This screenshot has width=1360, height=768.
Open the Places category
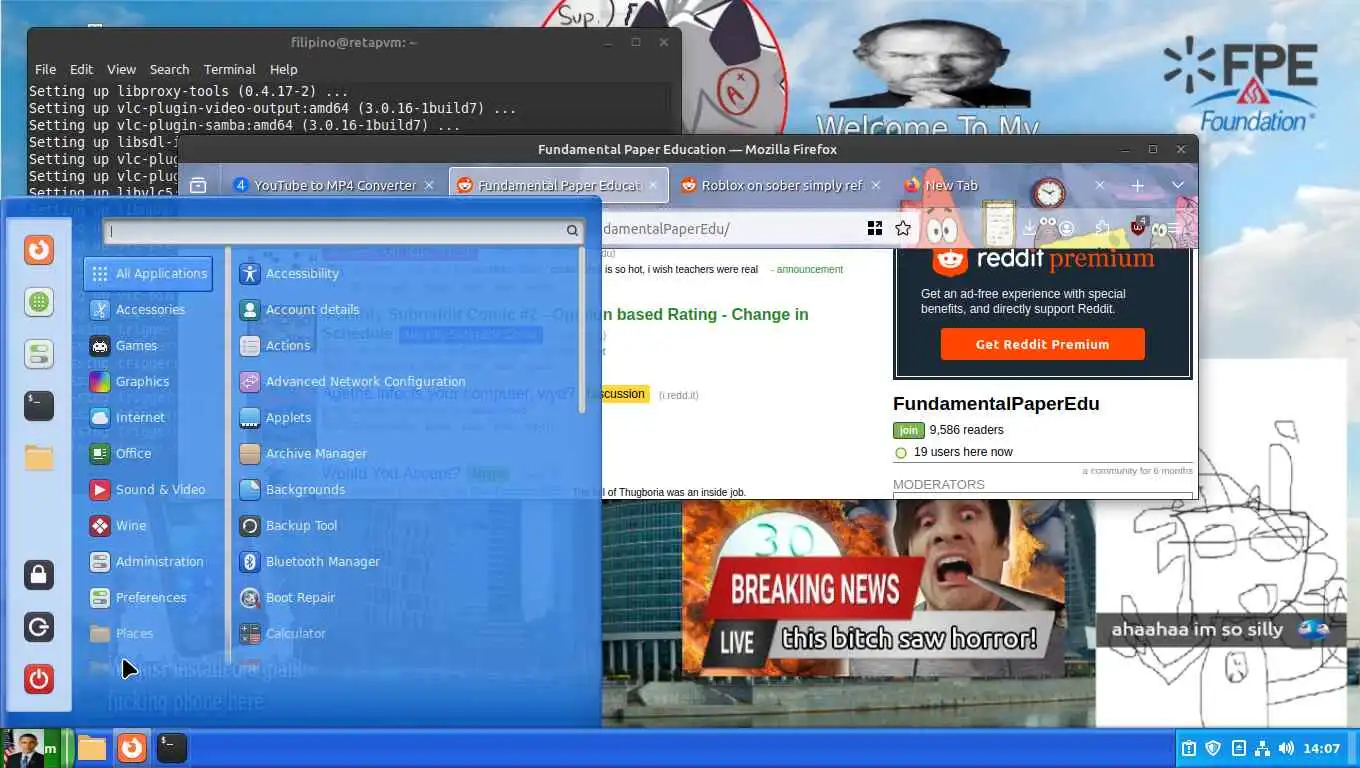(148, 633)
